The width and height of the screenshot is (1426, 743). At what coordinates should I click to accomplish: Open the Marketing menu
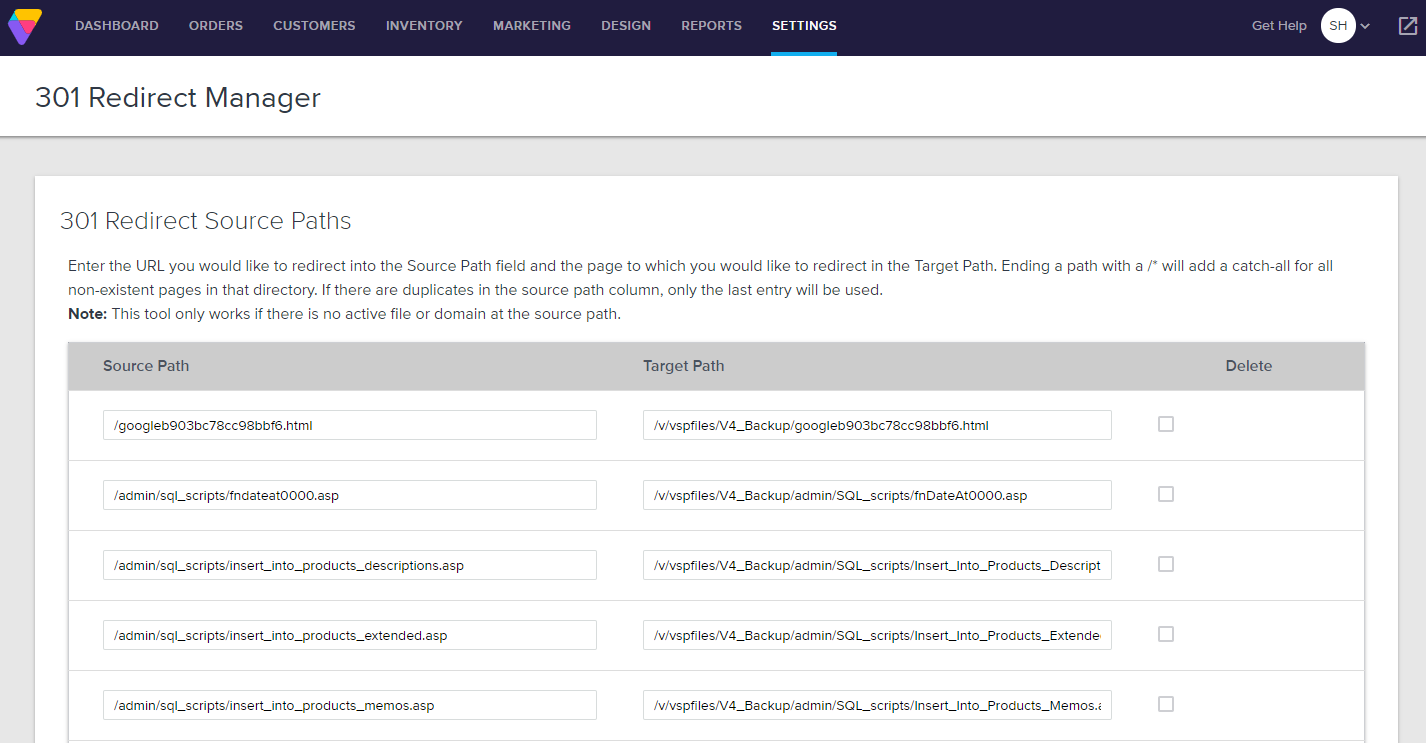click(532, 26)
